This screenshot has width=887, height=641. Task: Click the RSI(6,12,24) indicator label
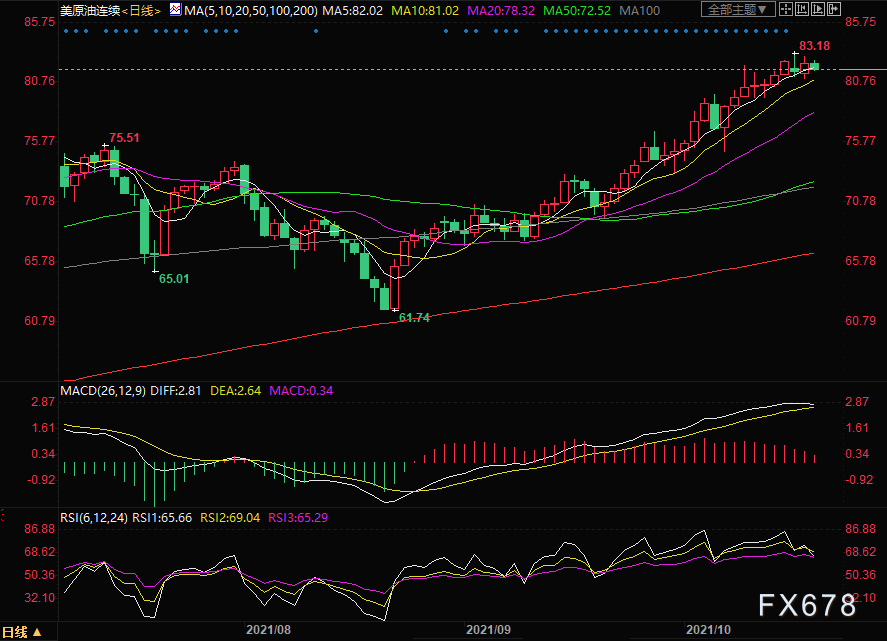pos(94,517)
